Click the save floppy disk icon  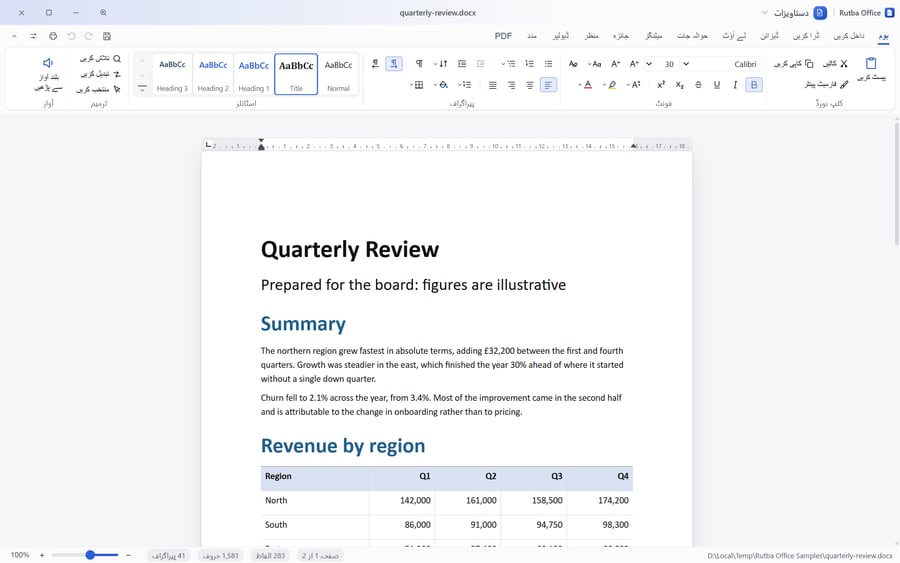[107, 36]
